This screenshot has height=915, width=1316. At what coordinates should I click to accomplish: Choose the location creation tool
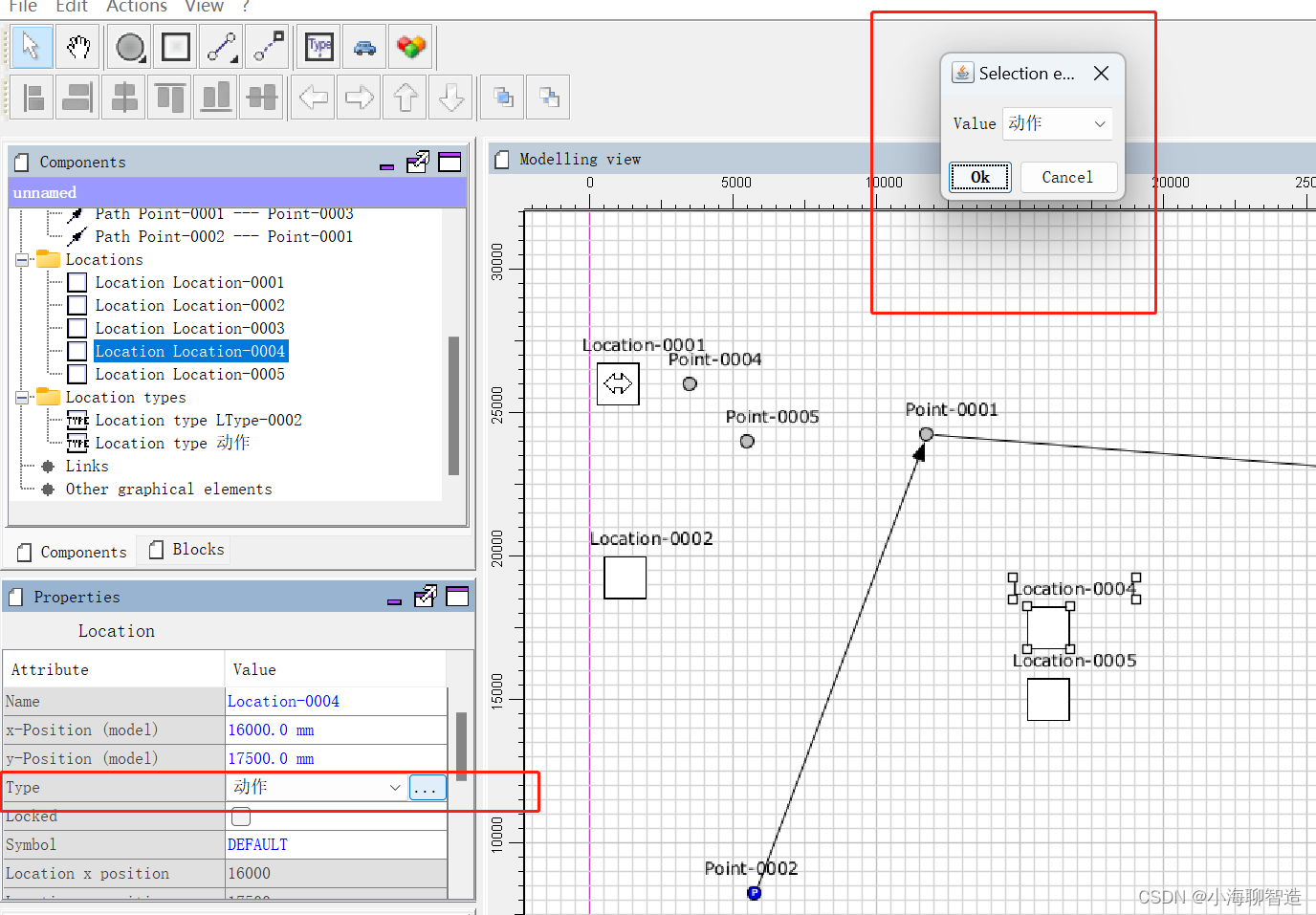tap(176, 47)
